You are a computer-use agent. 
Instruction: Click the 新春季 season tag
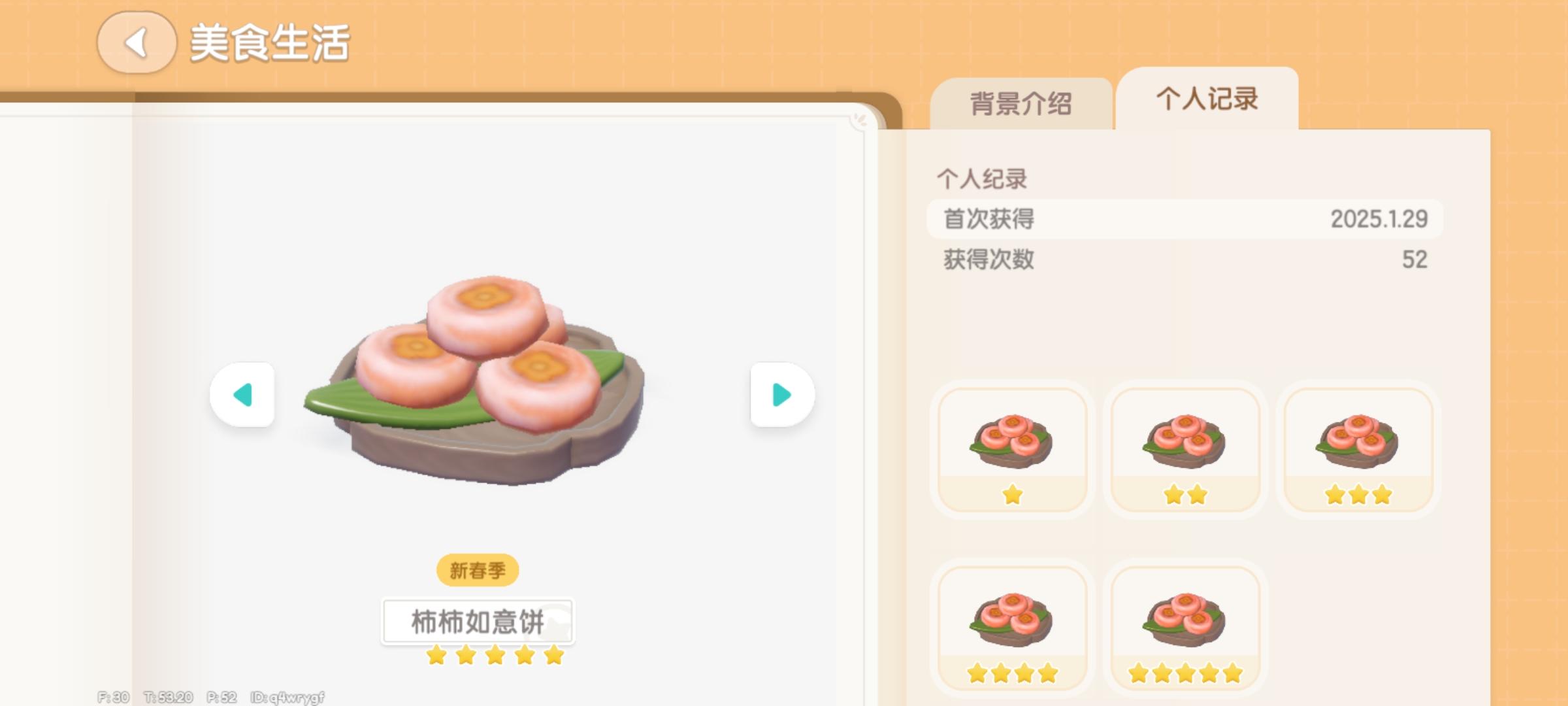(478, 571)
